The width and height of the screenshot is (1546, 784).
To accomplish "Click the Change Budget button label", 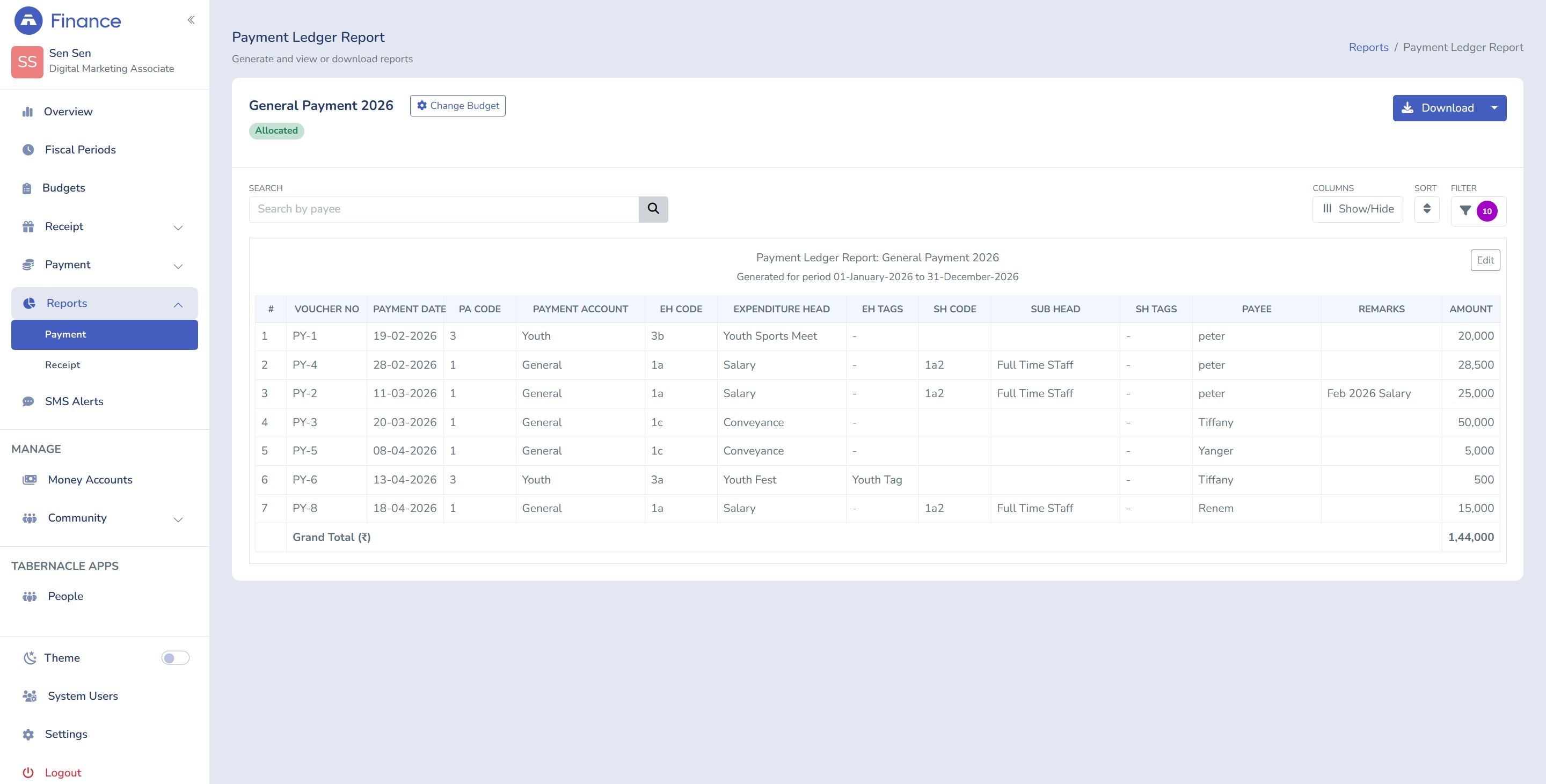I will [464, 106].
